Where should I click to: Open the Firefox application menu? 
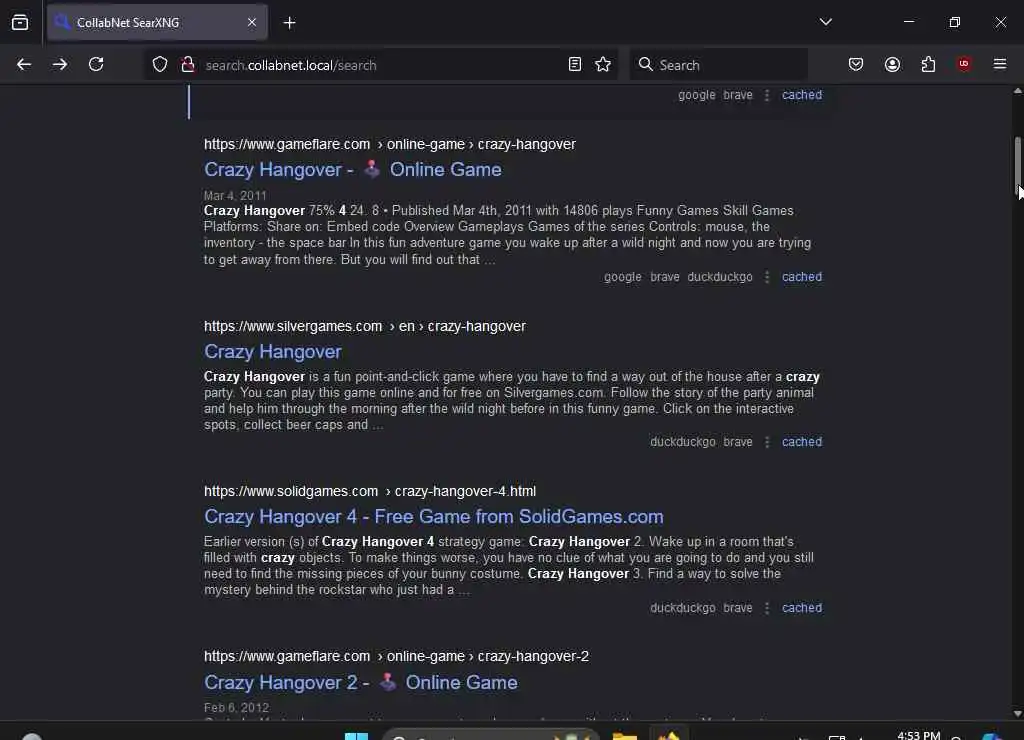pos(1000,64)
